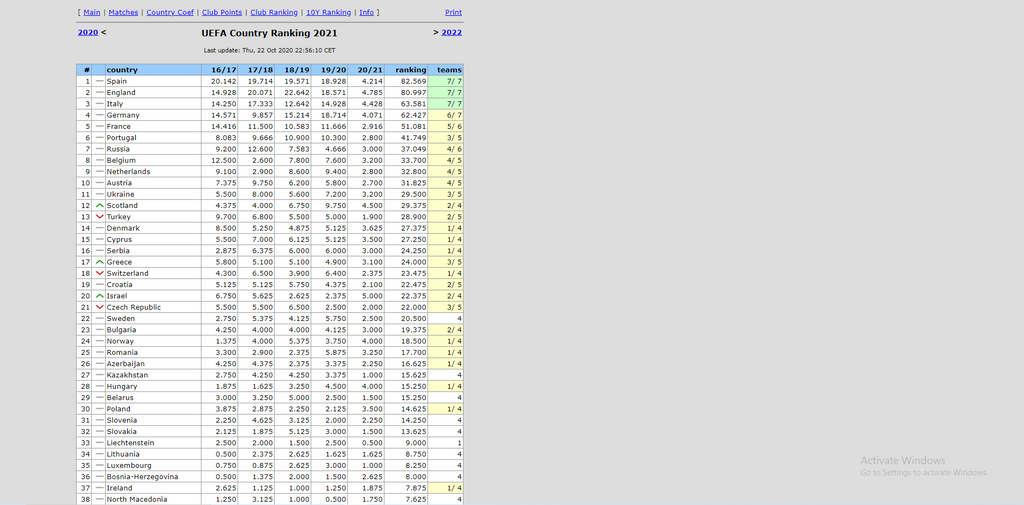The height and width of the screenshot is (505, 1024).
Task: Click the green up arrow beside Israel
Action: tap(99, 296)
